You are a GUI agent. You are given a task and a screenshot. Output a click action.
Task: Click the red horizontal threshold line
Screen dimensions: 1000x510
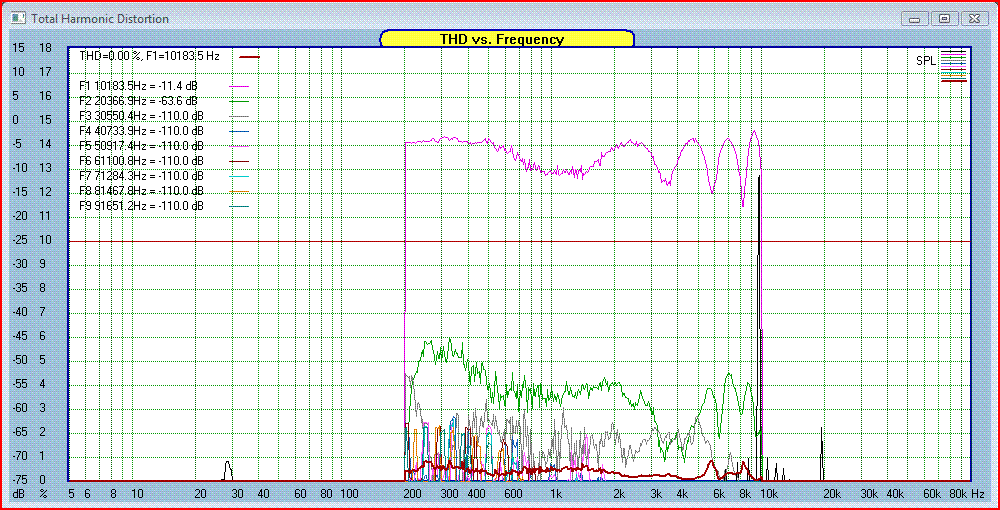[519, 242]
